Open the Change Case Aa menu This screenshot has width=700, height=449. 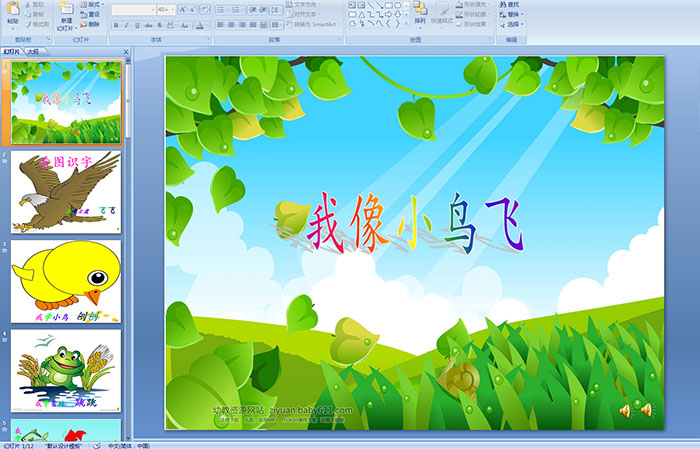pos(185,25)
